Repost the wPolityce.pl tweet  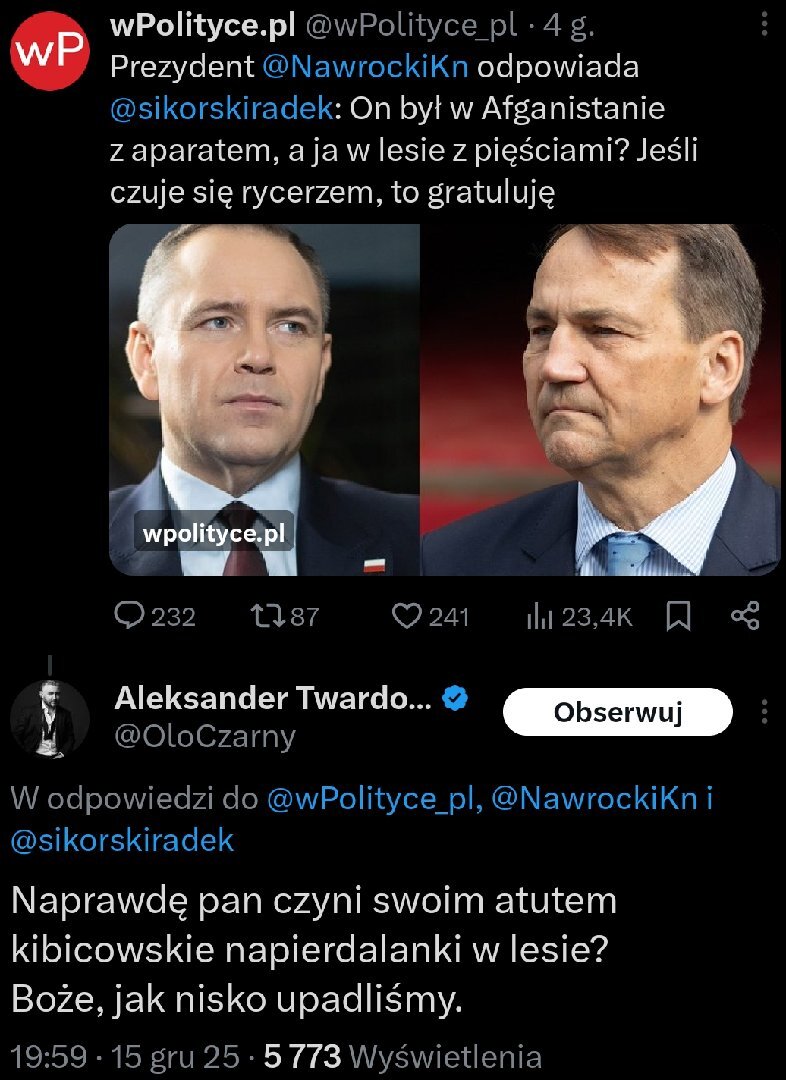[269, 616]
